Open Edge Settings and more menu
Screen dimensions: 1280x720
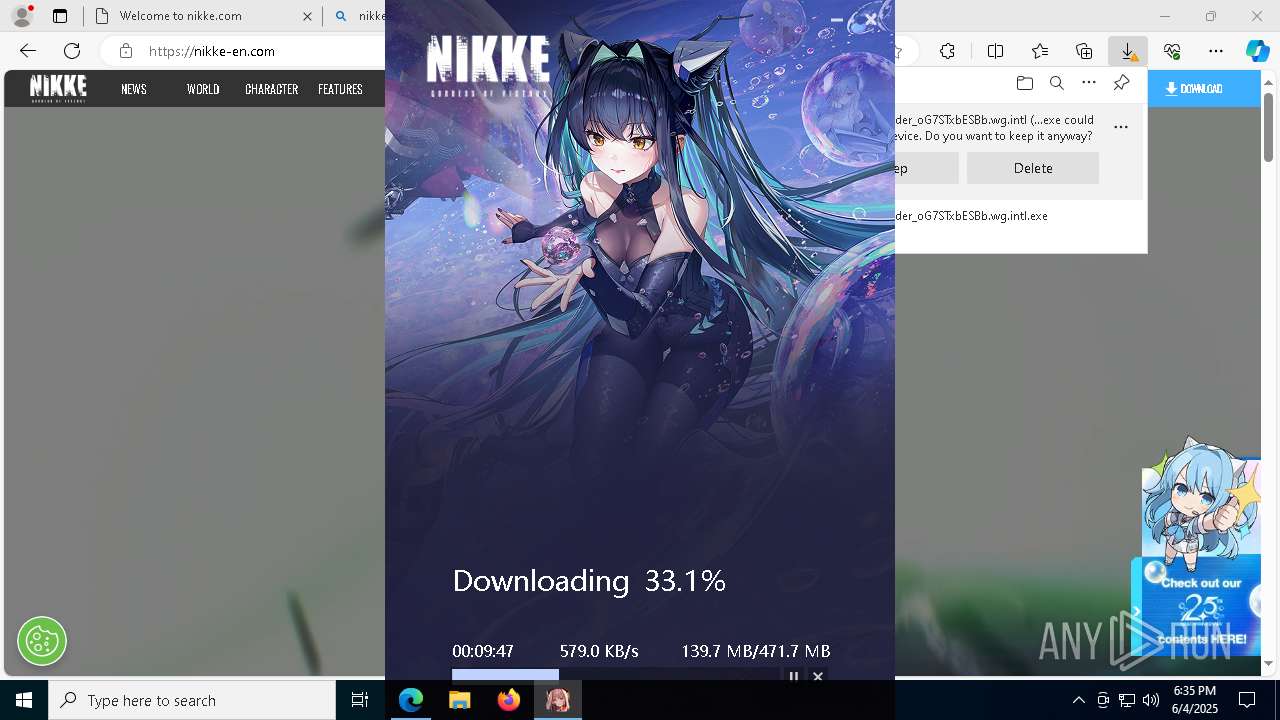pos(1216,51)
